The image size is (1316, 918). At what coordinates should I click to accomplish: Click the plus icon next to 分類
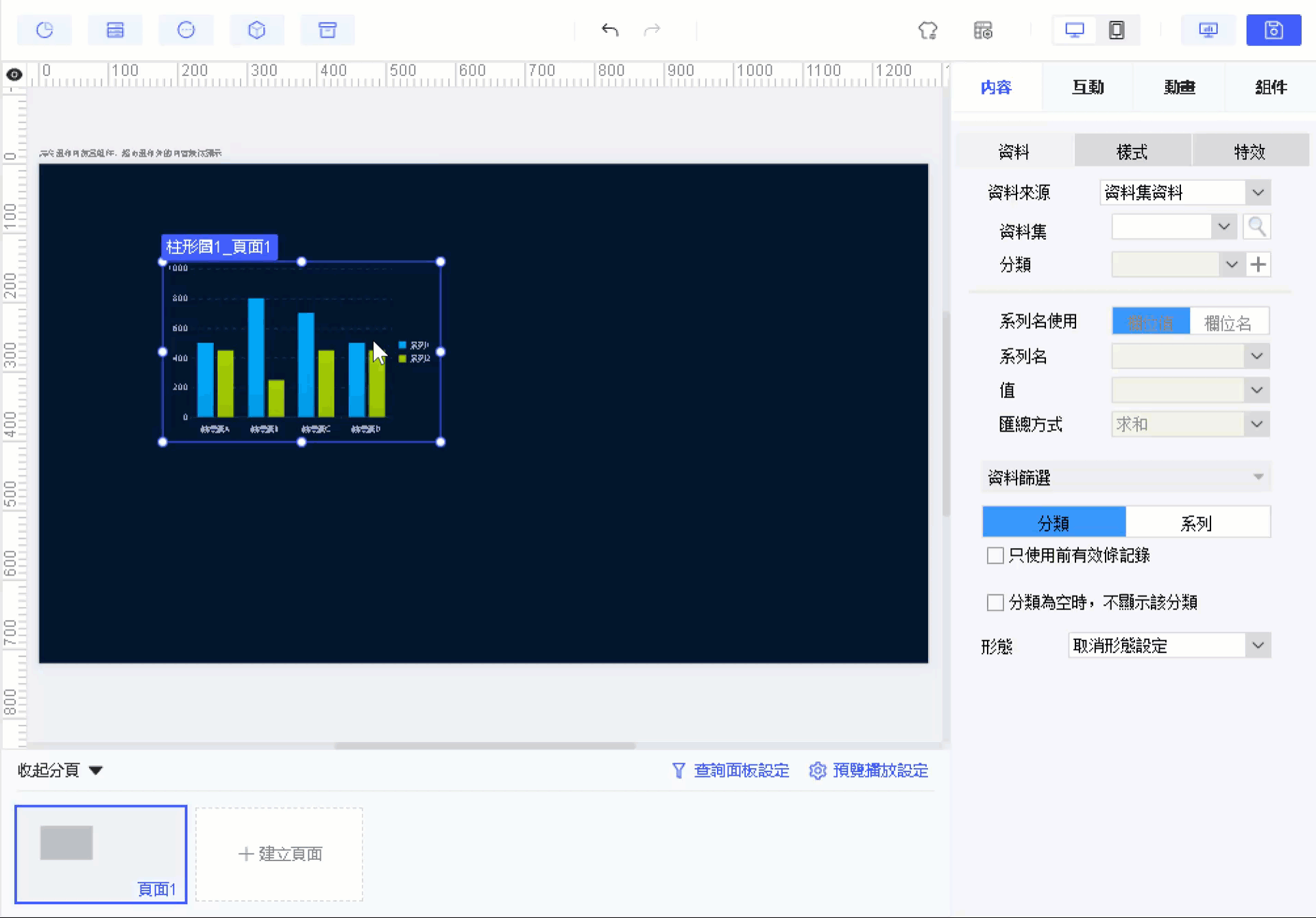[x=1258, y=264]
